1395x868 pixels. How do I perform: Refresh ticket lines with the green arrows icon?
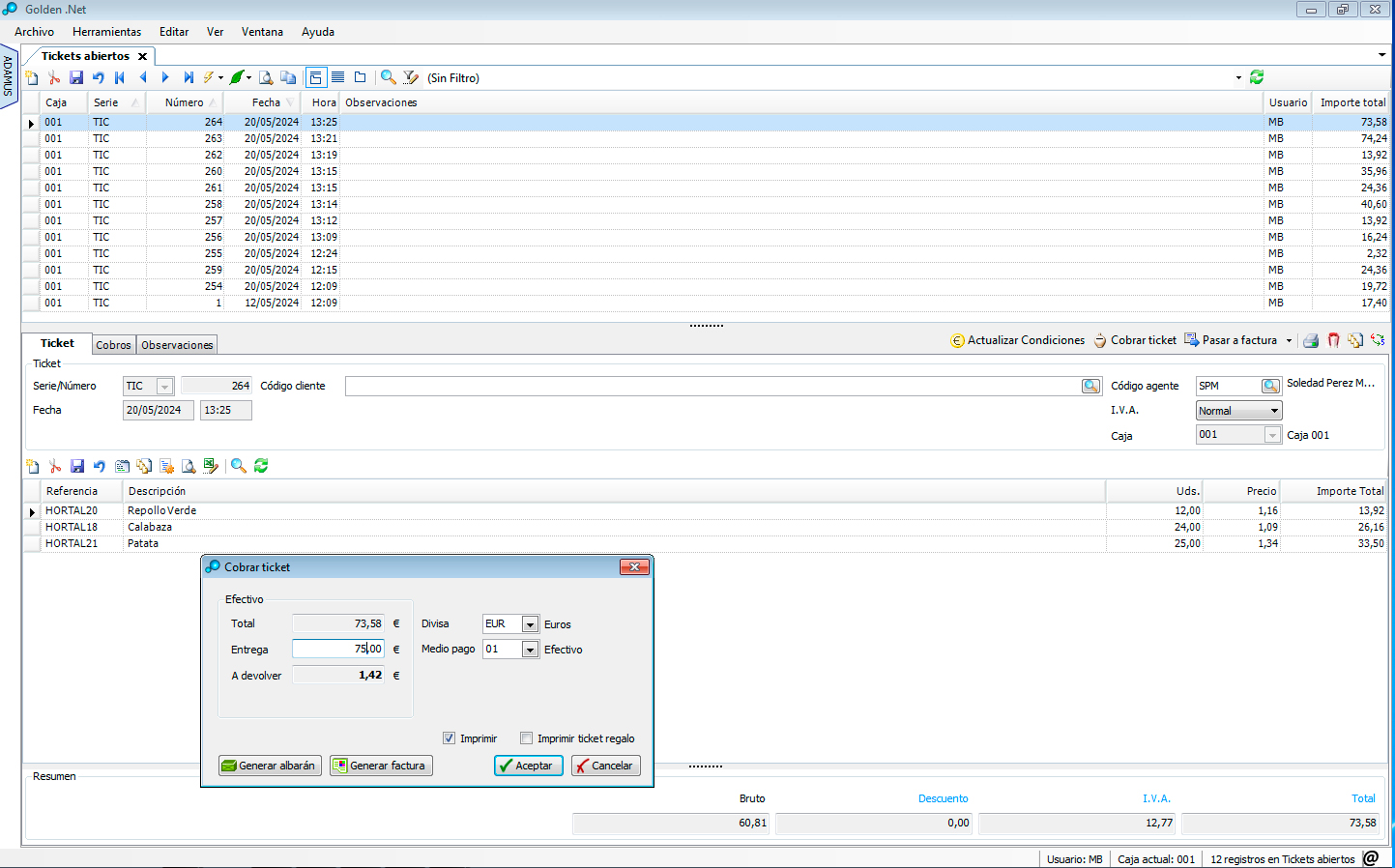point(261,466)
